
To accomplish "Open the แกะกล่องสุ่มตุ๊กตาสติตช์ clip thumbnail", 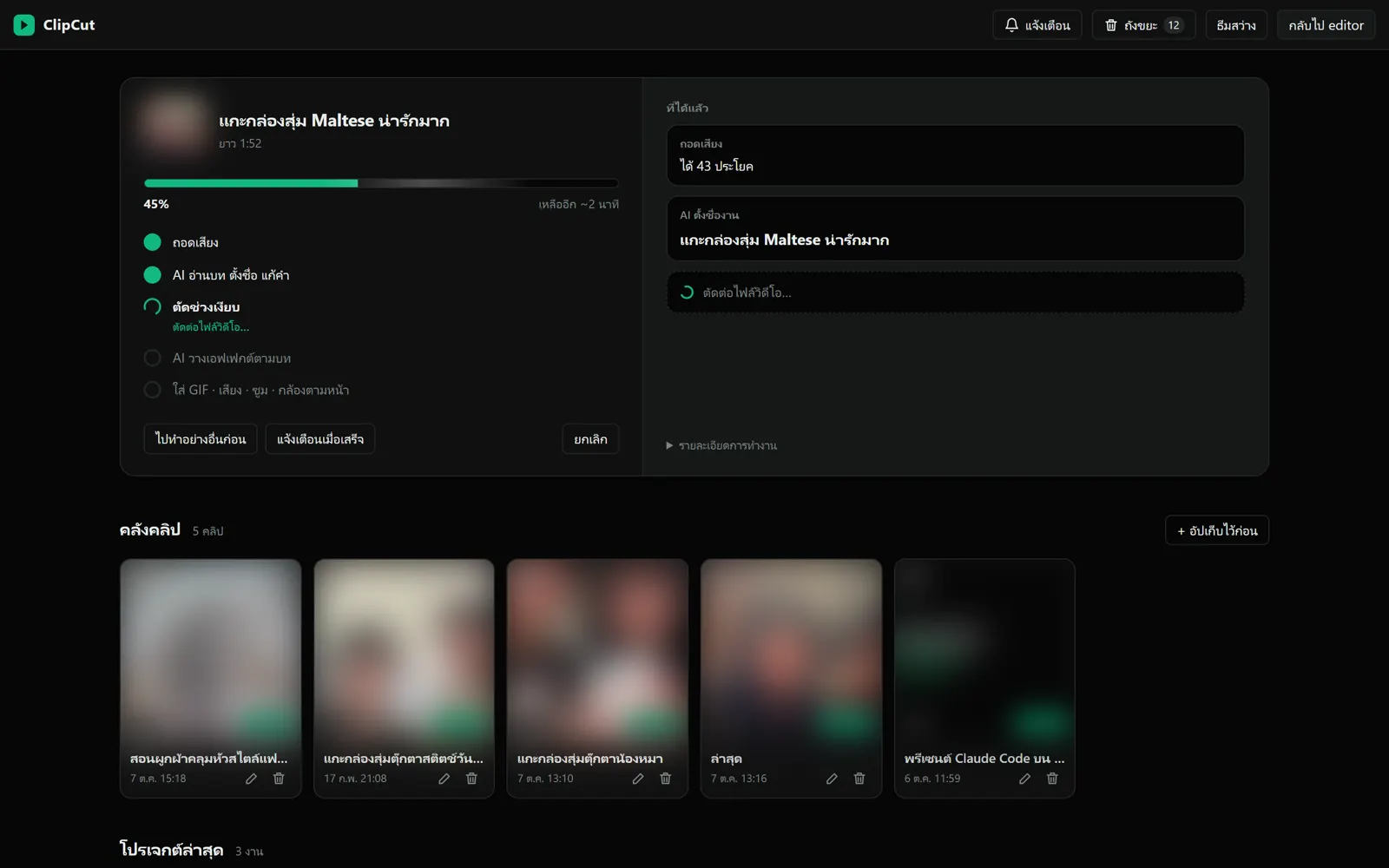I will (404, 651).
